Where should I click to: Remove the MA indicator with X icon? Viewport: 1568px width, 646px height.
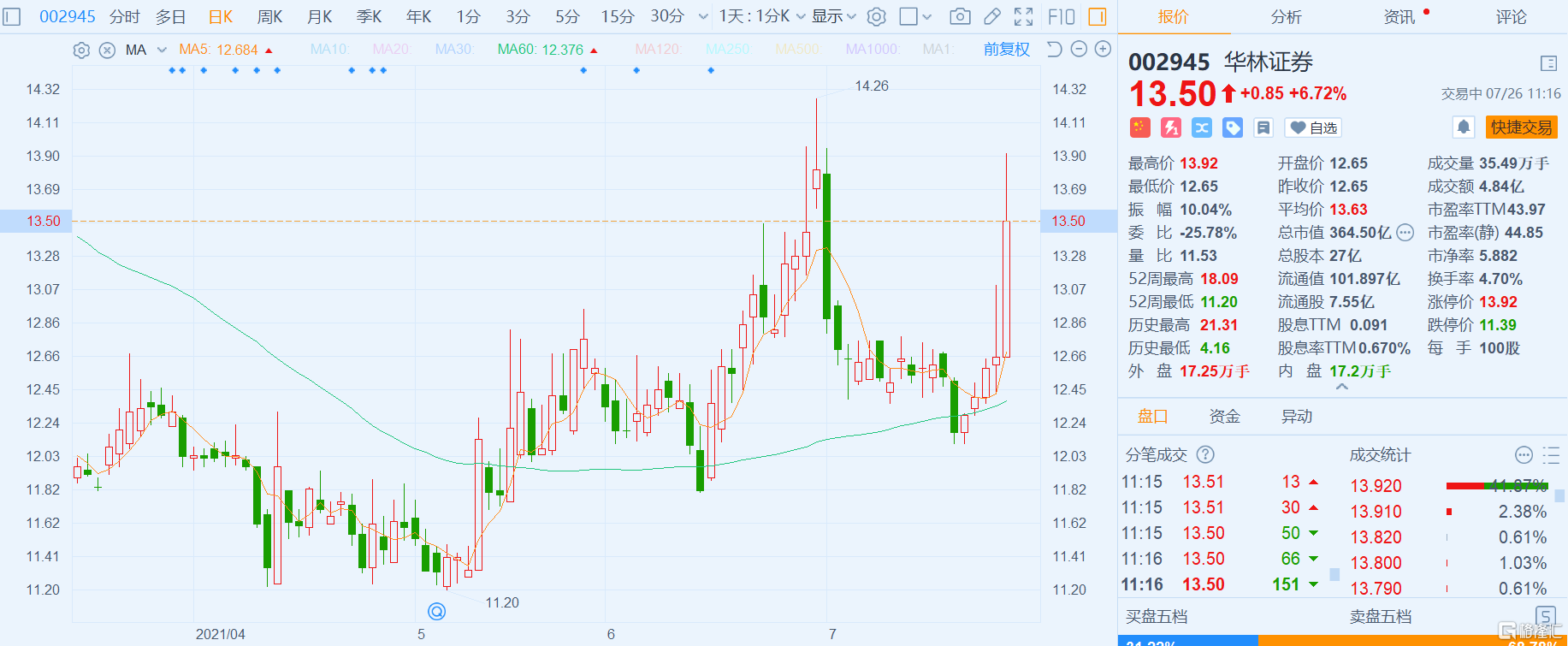pos(107,50)
